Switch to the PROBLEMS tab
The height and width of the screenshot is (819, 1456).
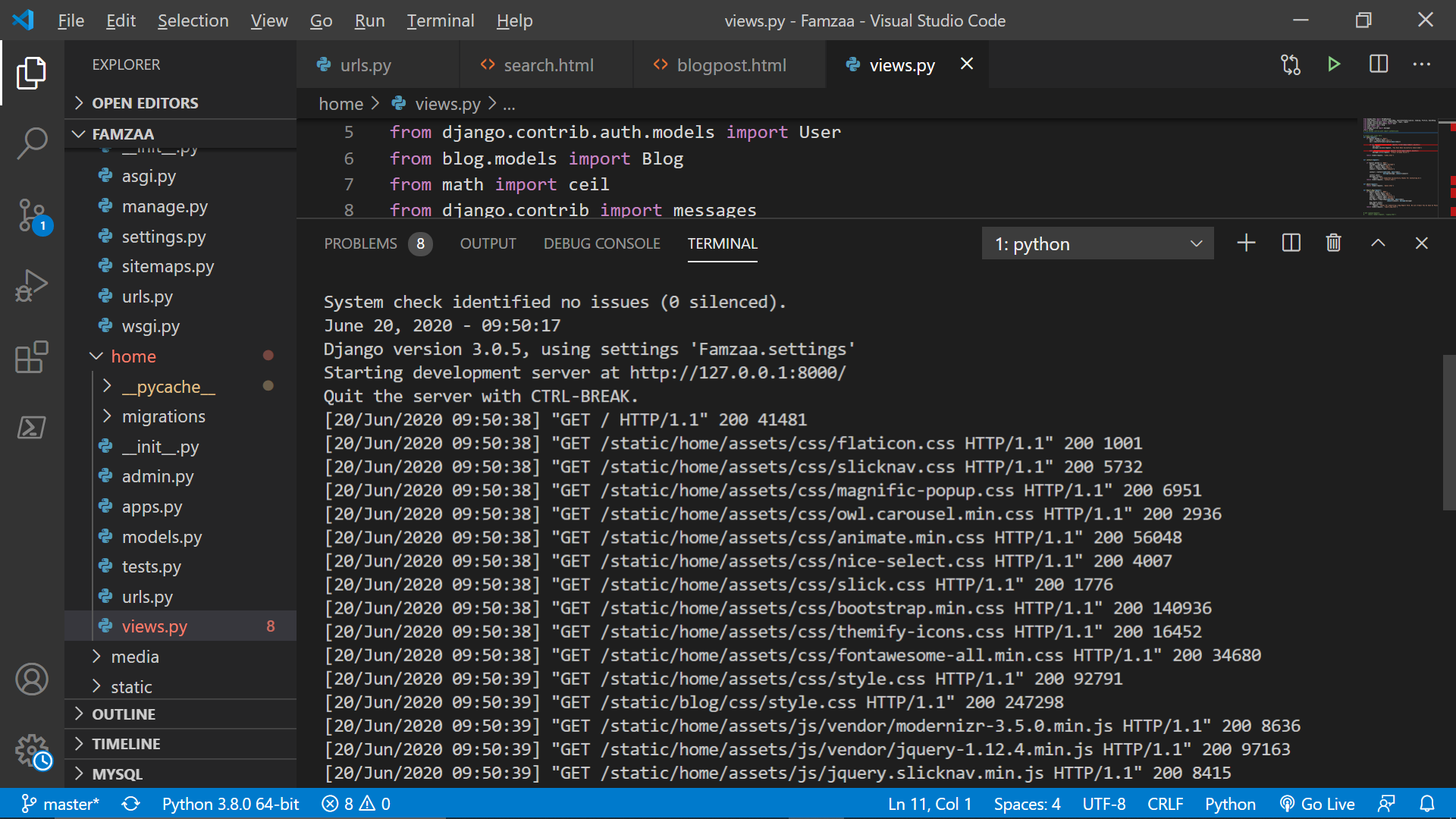(x=360, y=243)
